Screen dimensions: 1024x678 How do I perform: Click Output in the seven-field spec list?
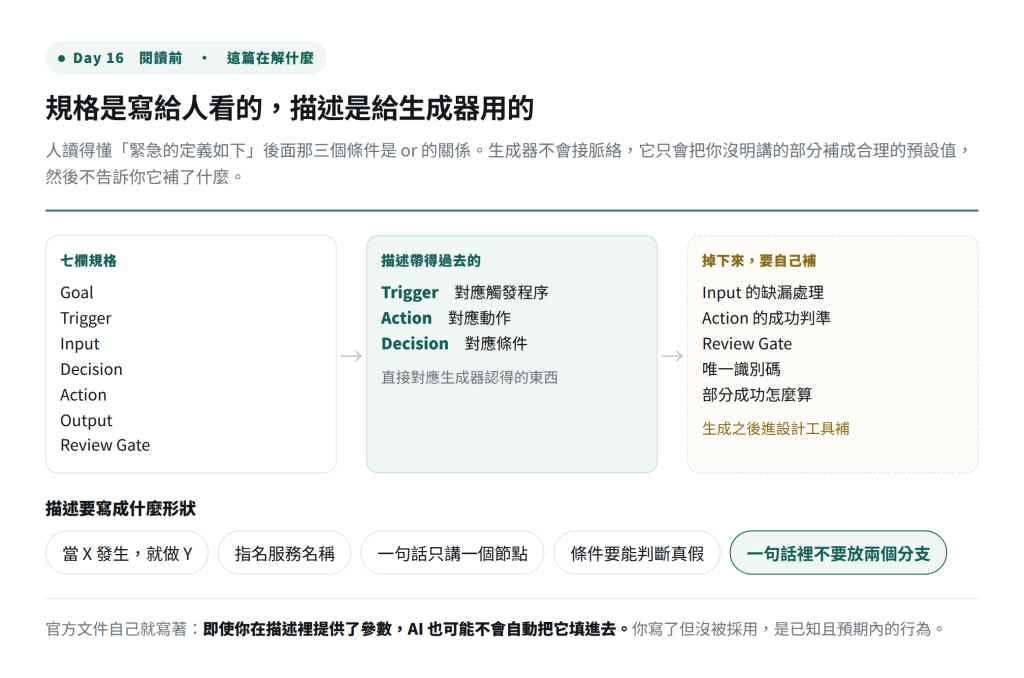(86, 421)
